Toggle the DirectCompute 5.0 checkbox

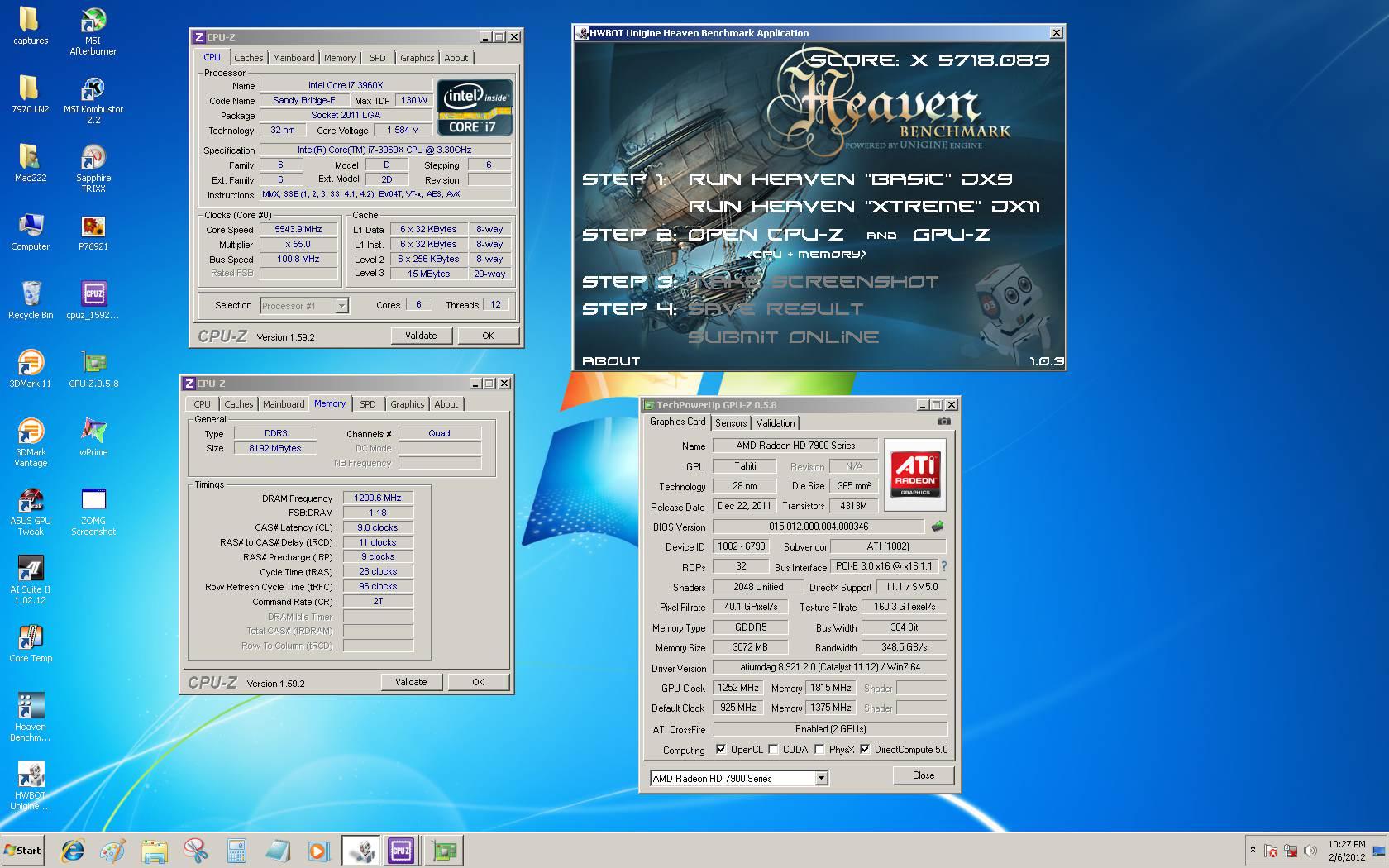(x=865, y=750)
